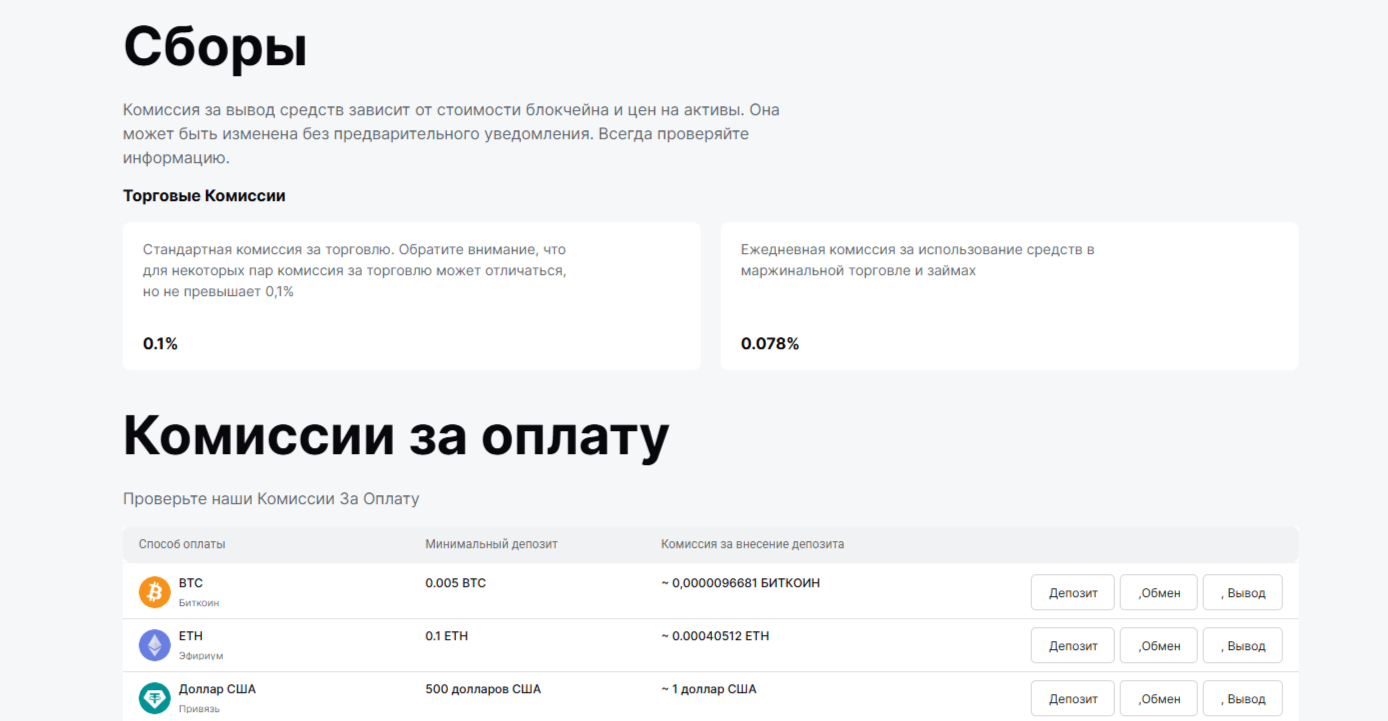Click Обмен in the BTC row
The width and height of the screenshot is (1388, 721).
[1158, 592]
